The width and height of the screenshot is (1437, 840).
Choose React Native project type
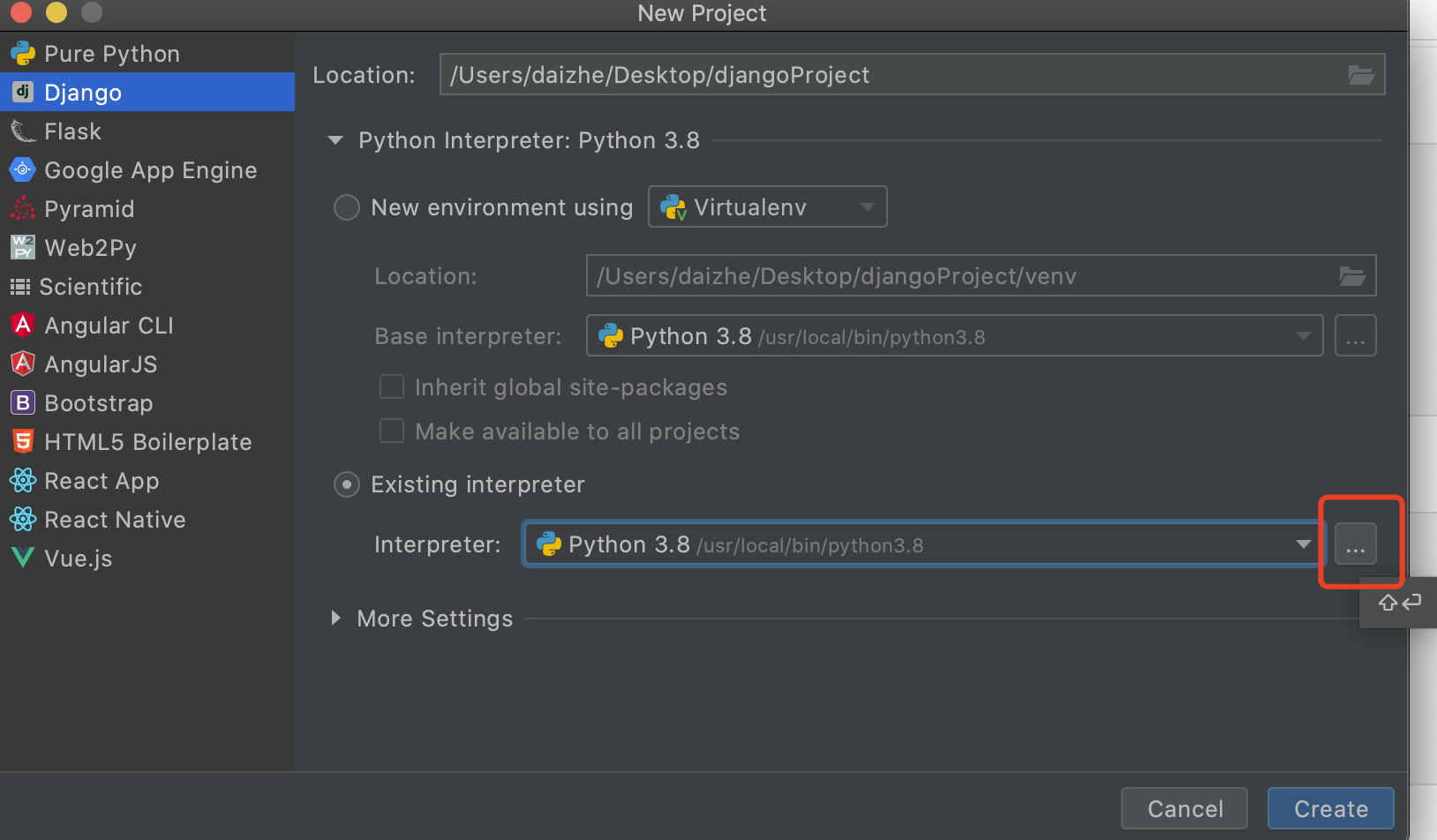point(147,520)
